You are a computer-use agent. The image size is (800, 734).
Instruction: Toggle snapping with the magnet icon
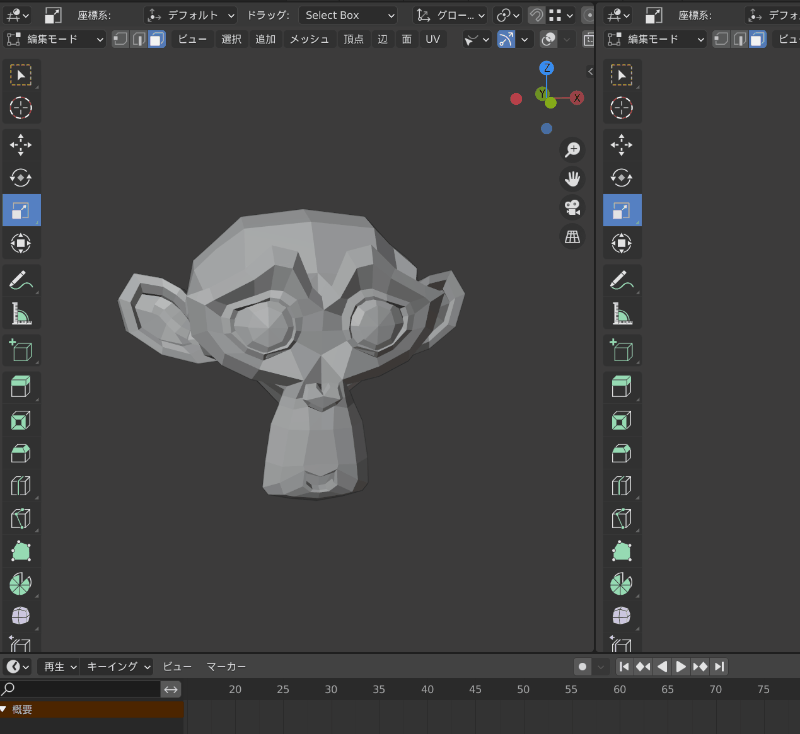pyautogui.click(x=536, y=15)
